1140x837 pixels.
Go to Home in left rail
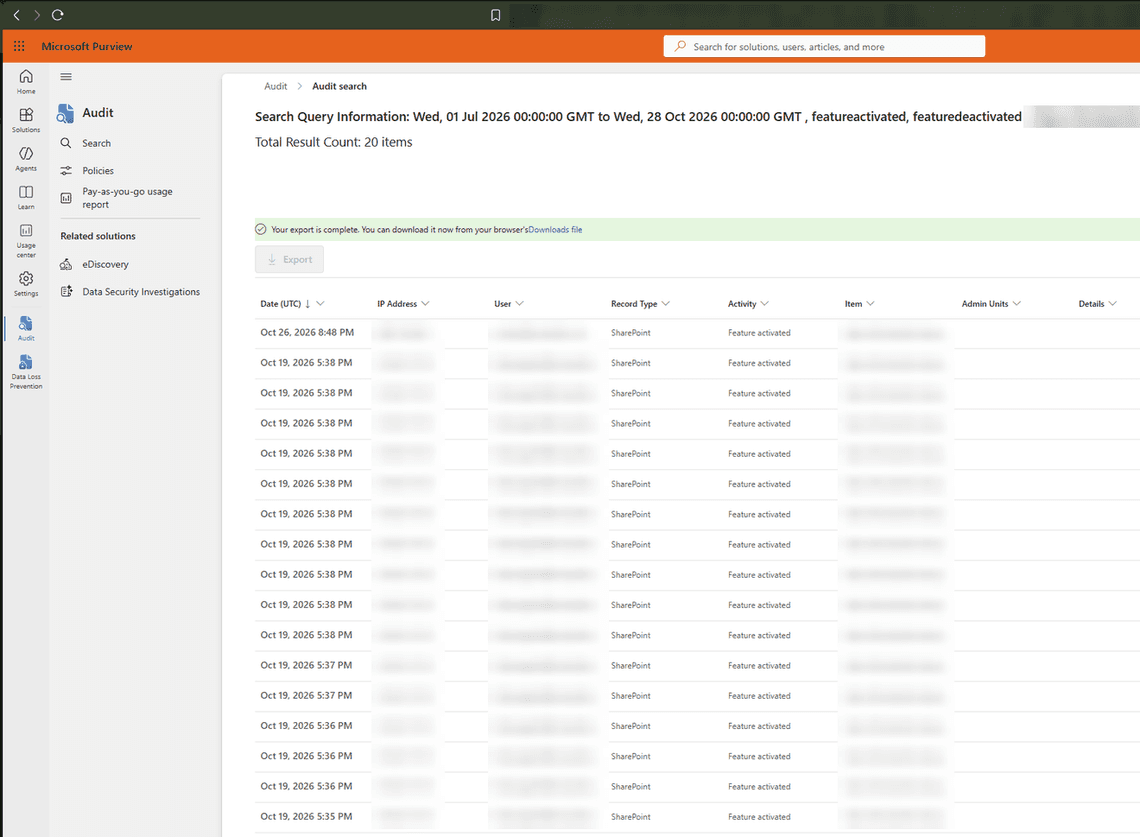[26, 81]
